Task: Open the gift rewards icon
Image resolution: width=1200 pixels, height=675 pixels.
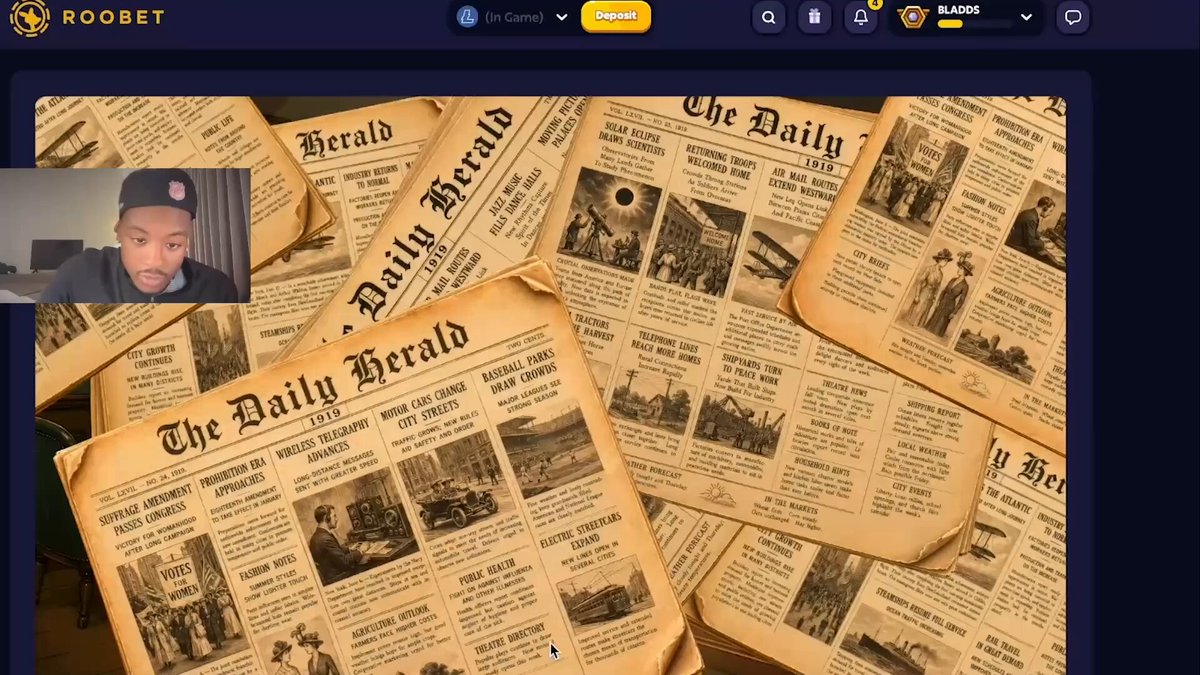Action: coord(815,17)
